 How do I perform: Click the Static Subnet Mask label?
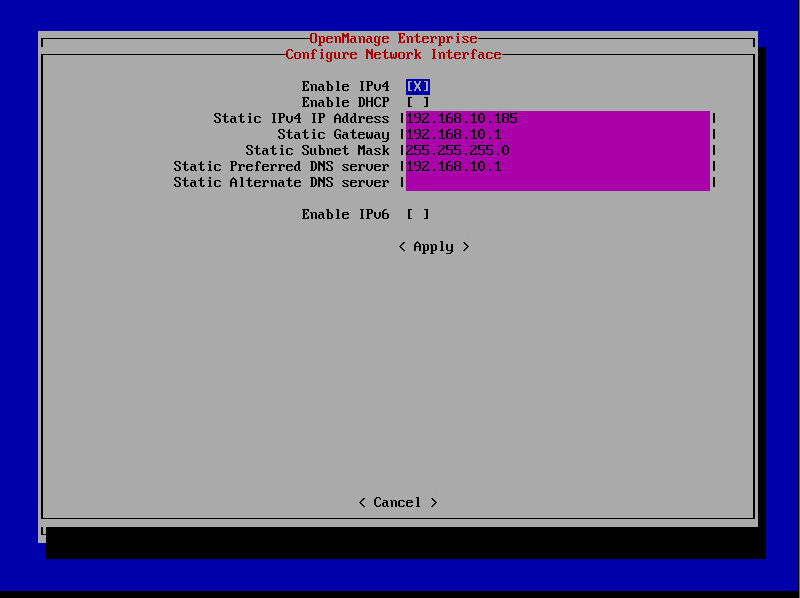[x=317, y=151]
